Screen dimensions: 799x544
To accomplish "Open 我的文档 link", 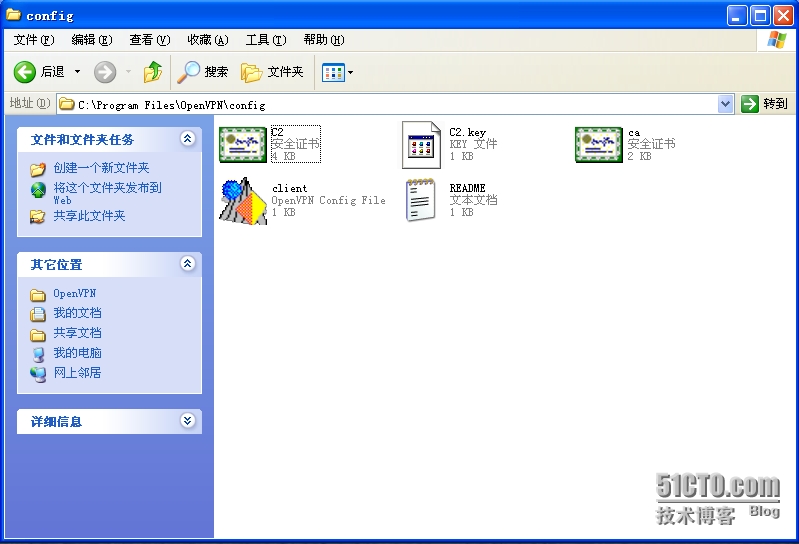I will coord(77,313).
